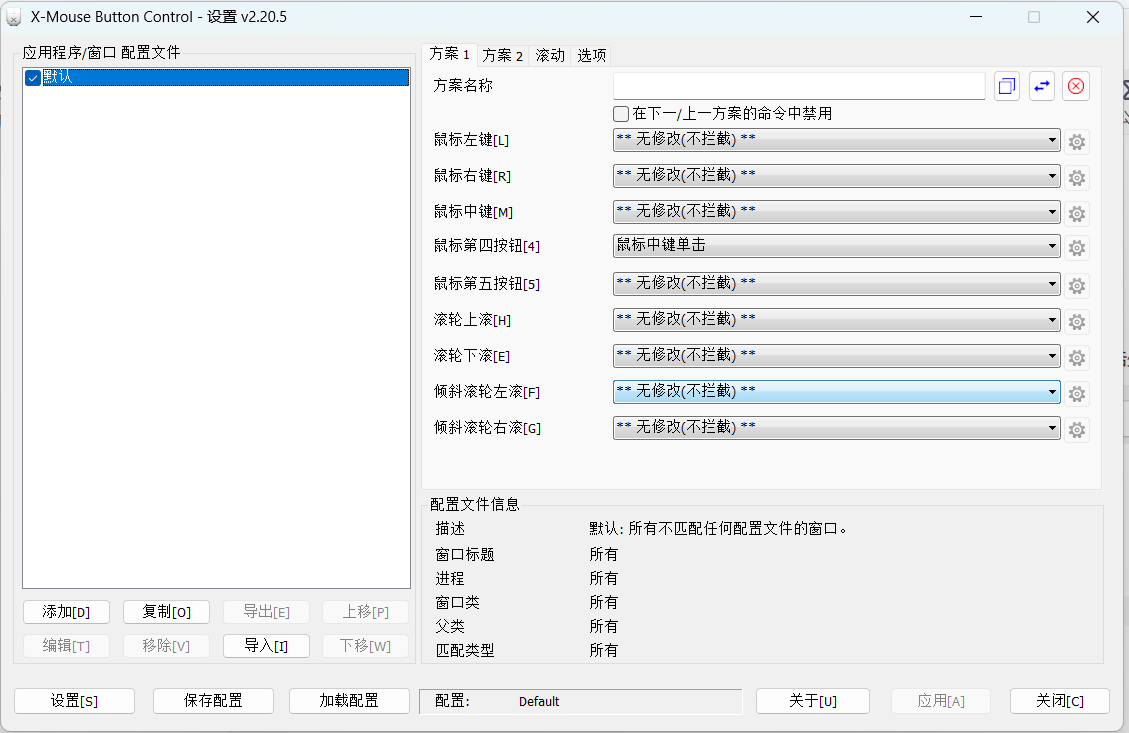This screenshot has height=733, width=1129.
Task: Click the red clear layer icon
Action: (x=1076, y=86)
